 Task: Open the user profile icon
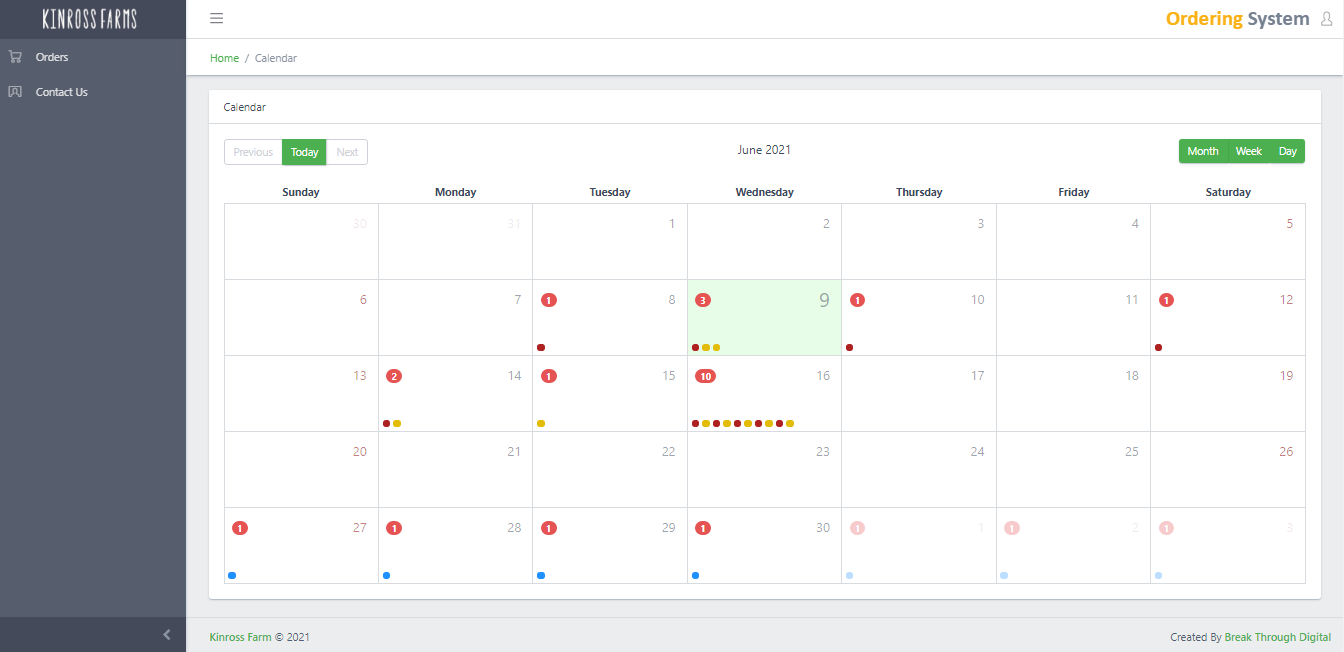pos(1326,19)
